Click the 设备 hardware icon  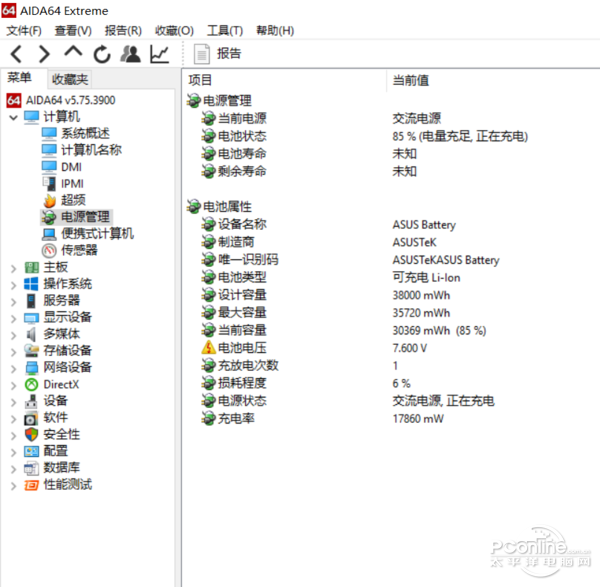pyautogui.click(x=31, y=401)
